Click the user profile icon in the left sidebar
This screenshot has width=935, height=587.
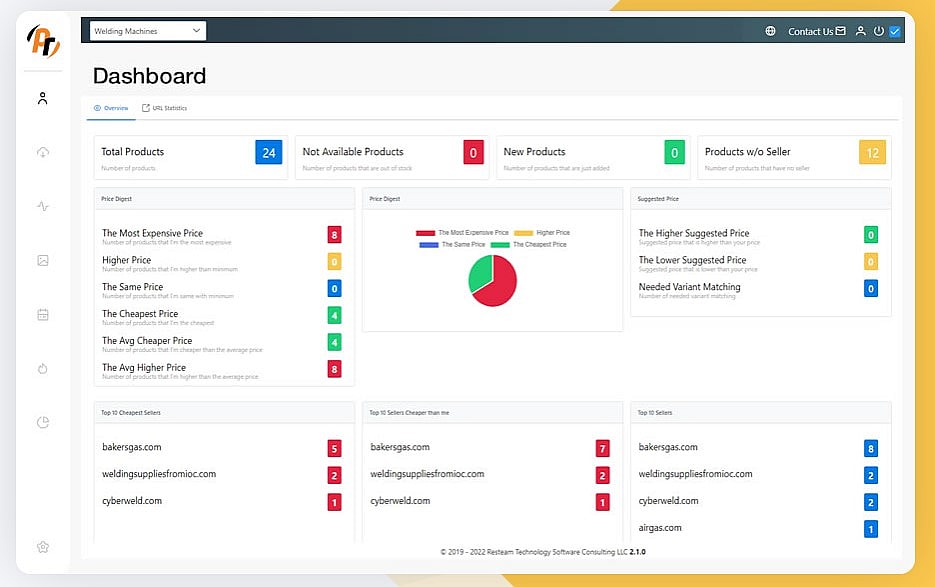point(42,98)
